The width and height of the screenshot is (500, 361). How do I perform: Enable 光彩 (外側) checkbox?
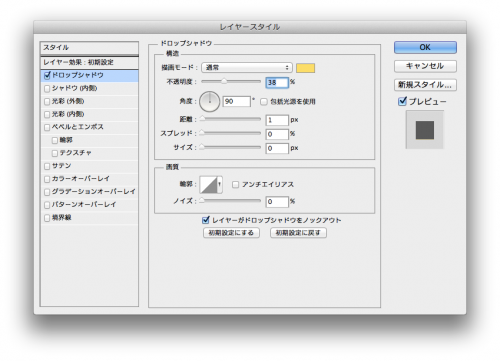47,102
